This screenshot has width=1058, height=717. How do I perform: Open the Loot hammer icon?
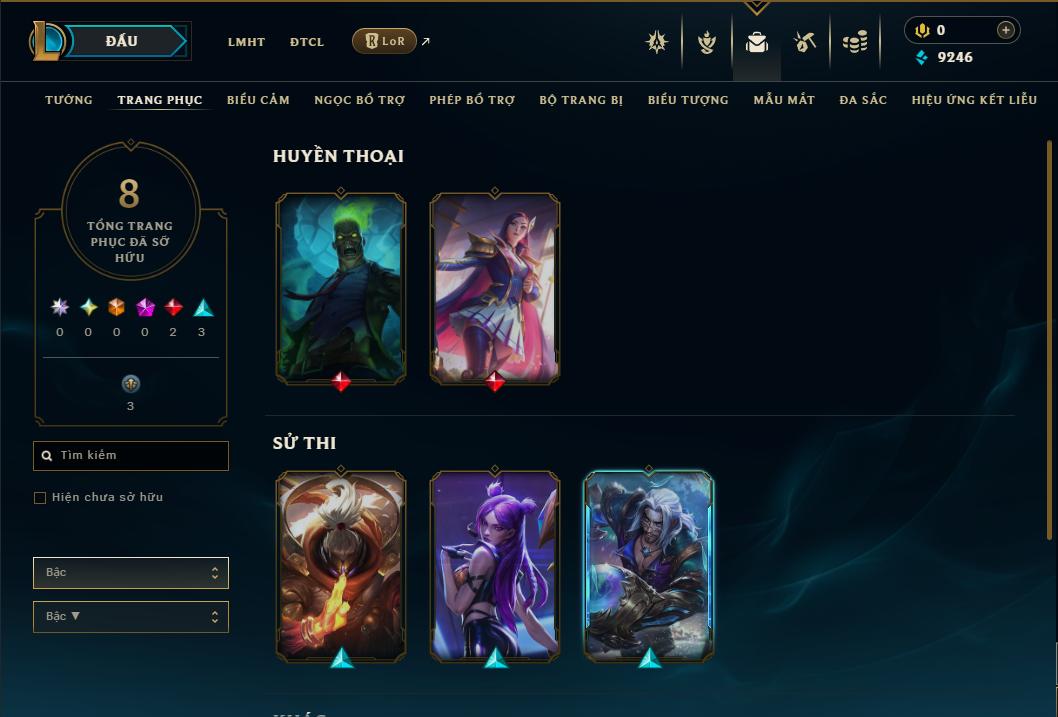(x=805, y=42)
